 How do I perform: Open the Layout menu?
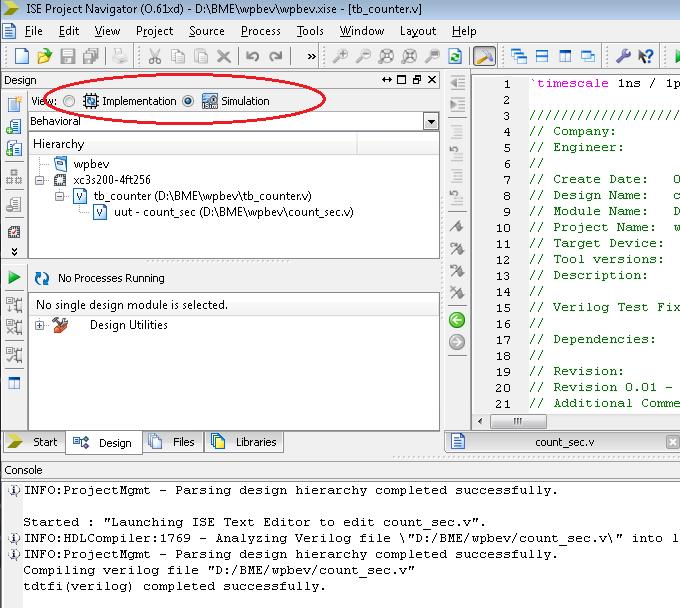418,31
